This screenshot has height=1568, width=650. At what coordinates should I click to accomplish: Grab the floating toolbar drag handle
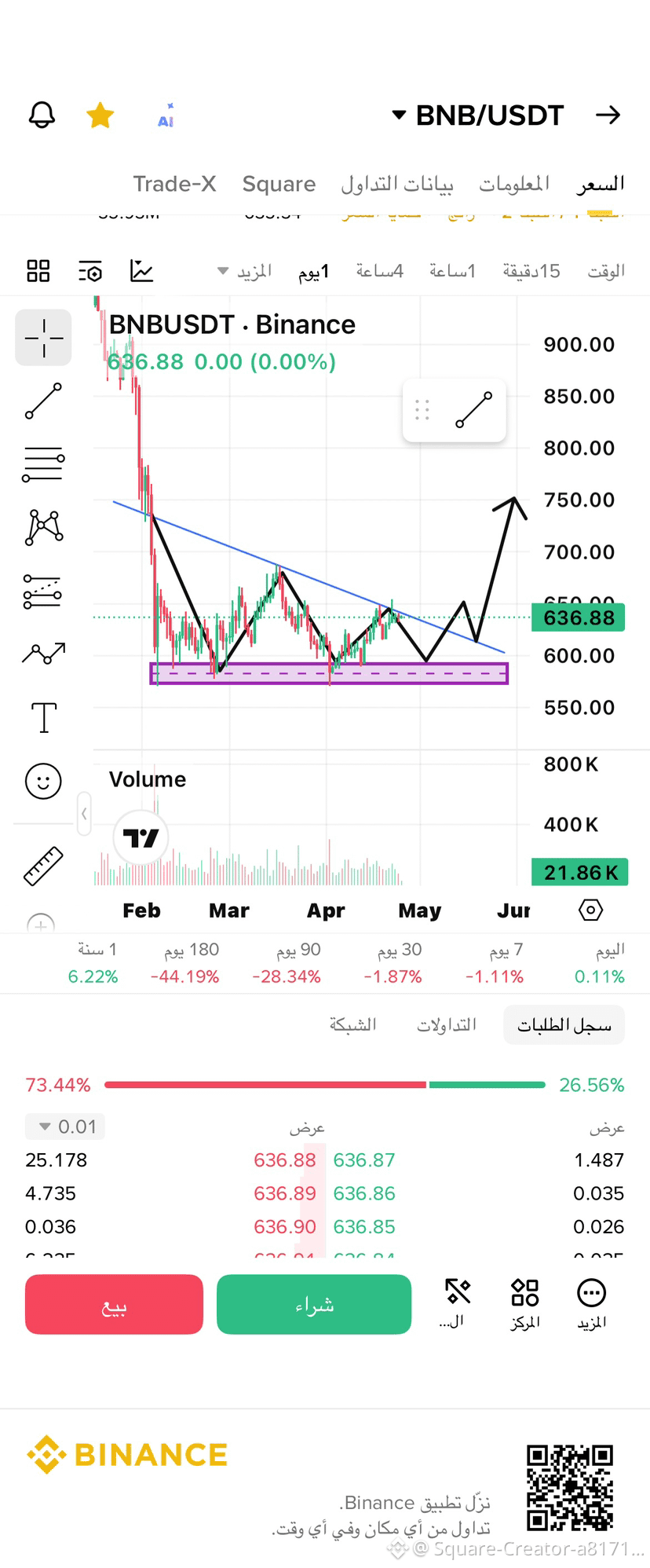[x=422, y=410]
